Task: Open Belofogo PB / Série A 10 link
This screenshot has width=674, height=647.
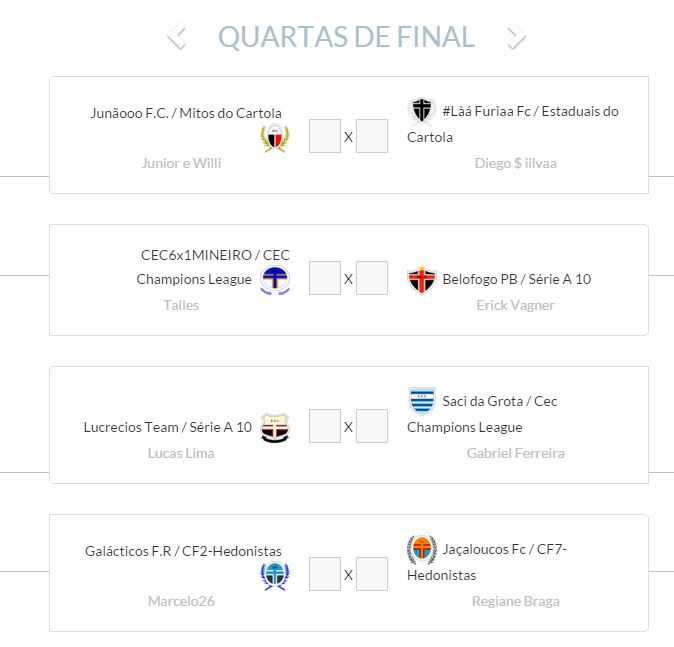Action: click(x=516, y=279)
